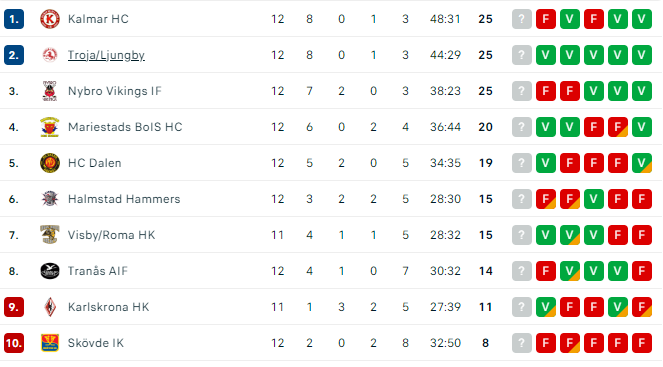
Task: Click the Halmstad Hammers team logo
Action: tap(49, 199)
